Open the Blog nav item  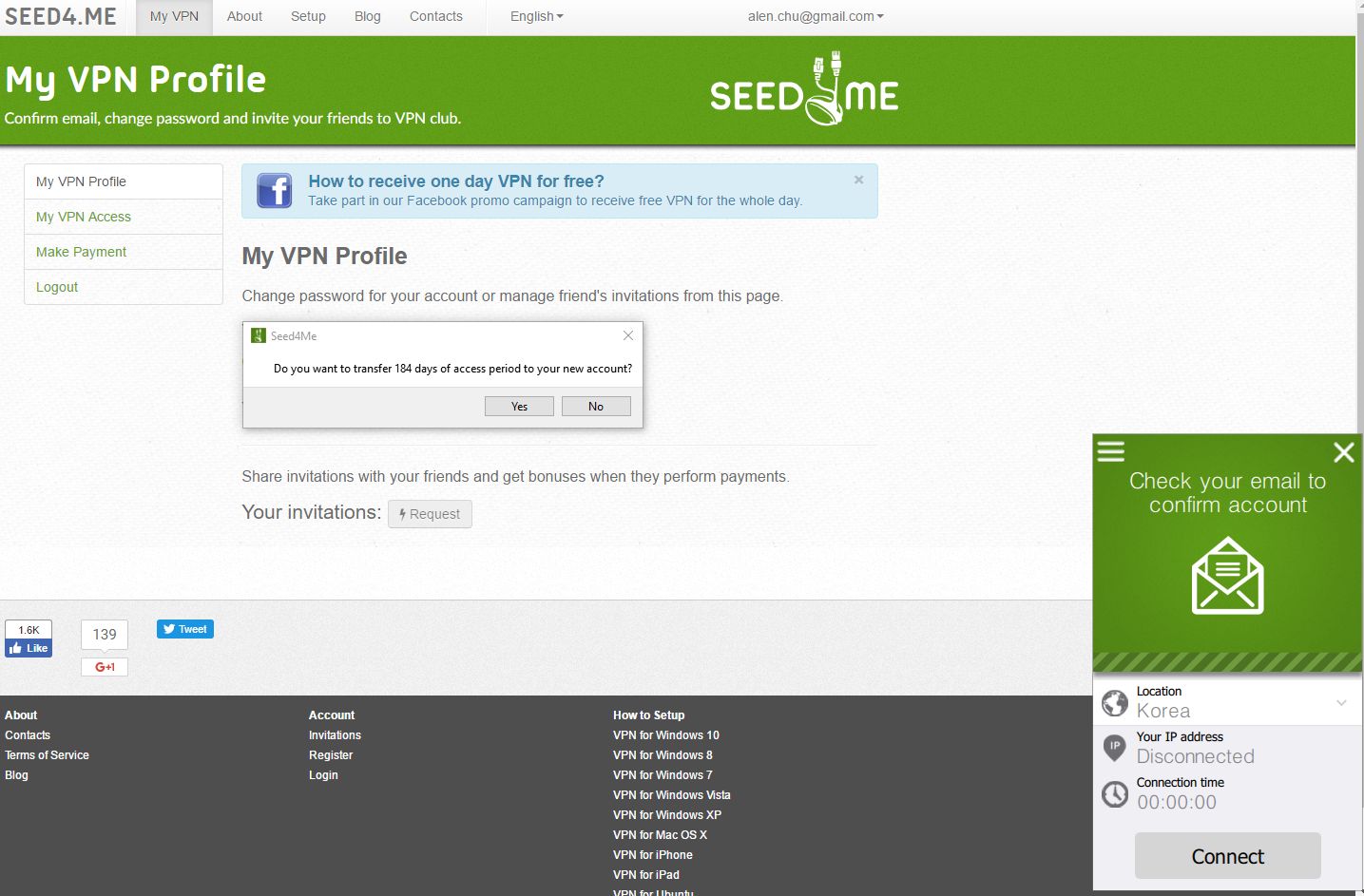point(367,16)
